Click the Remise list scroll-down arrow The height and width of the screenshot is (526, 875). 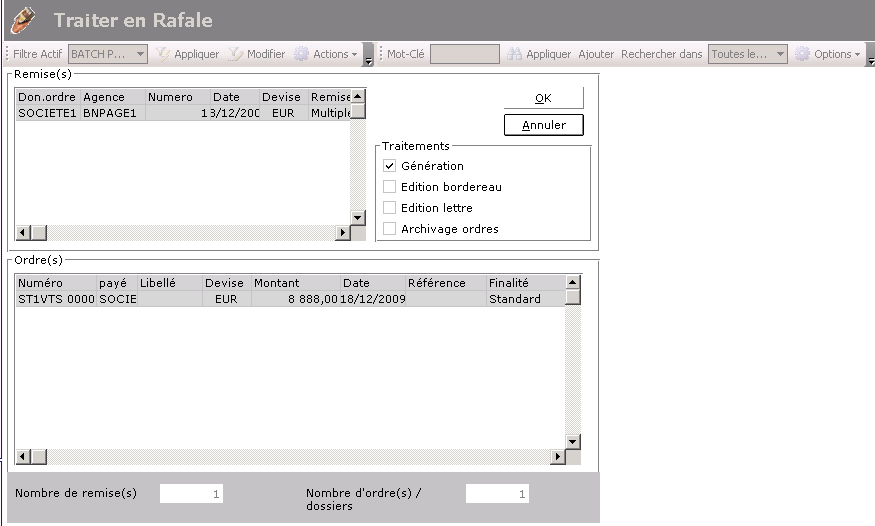coord(357,217)
